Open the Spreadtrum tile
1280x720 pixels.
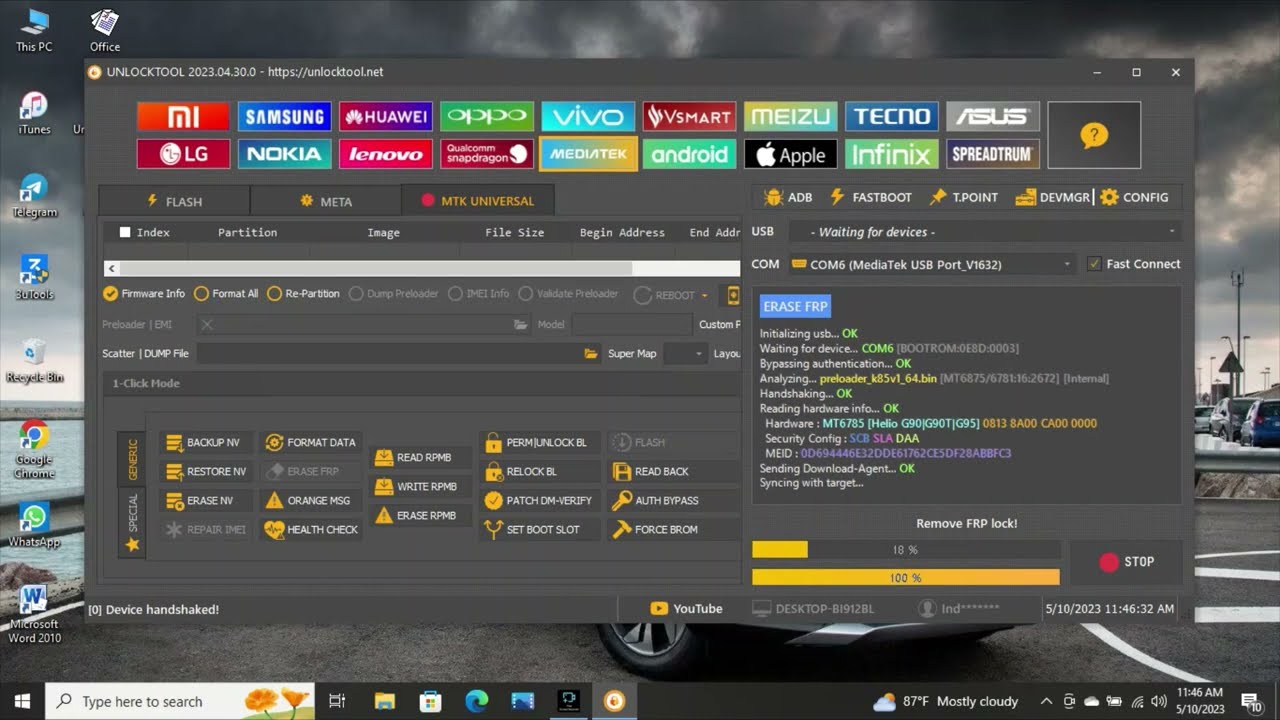993,154
